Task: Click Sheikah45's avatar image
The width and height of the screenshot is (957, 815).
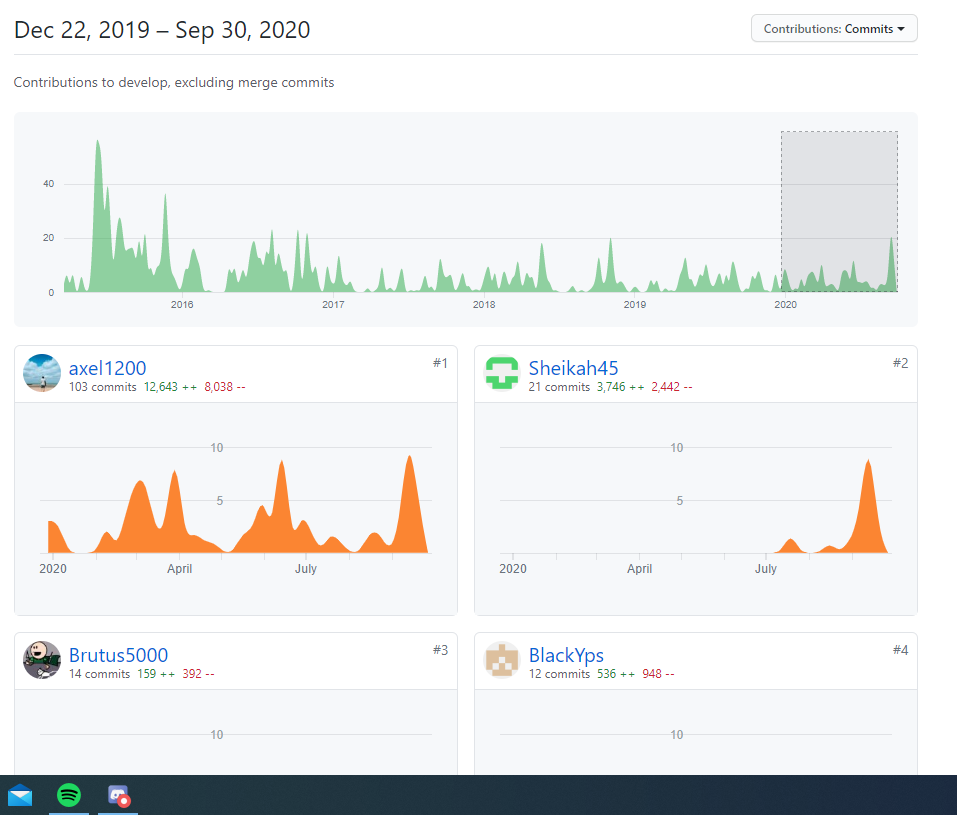Action: [502, 373]
